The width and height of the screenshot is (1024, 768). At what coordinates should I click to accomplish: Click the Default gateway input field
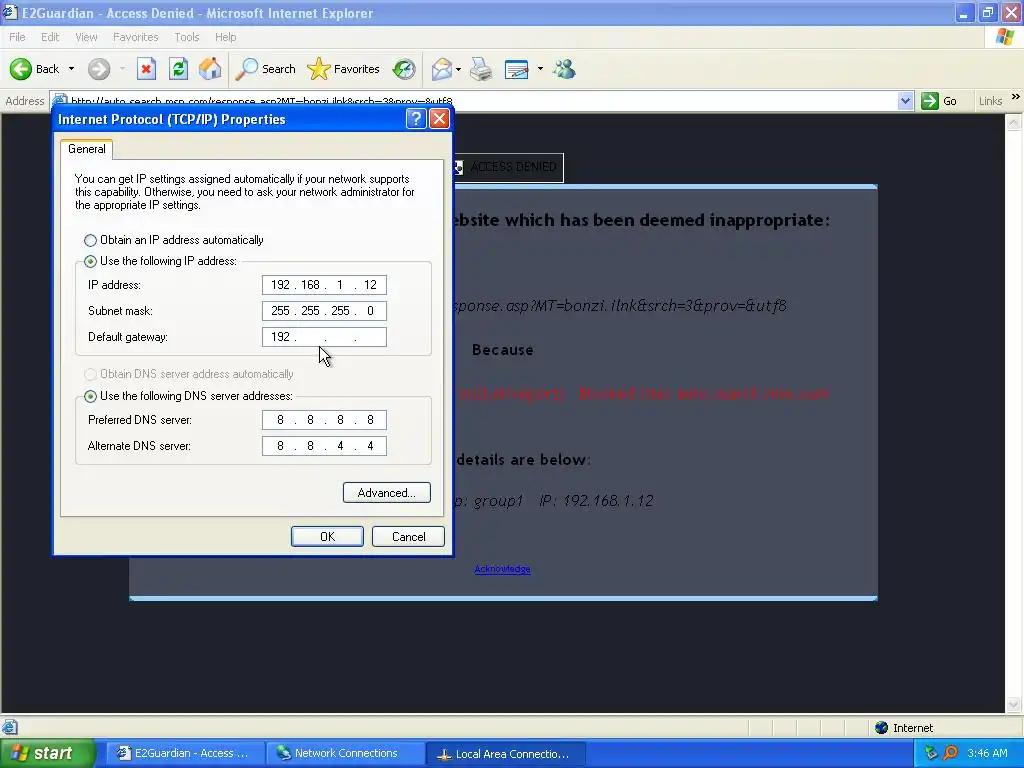[x=324, y=337]
